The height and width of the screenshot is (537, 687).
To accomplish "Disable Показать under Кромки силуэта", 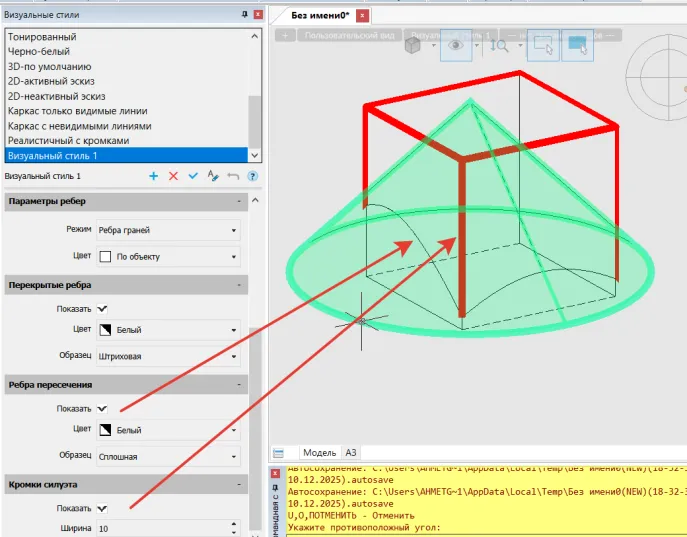I will 102,508.
